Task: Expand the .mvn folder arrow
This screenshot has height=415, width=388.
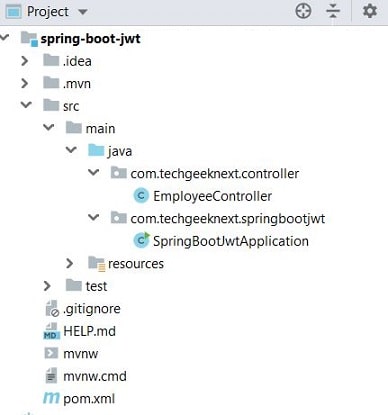Action: [24, 83]
